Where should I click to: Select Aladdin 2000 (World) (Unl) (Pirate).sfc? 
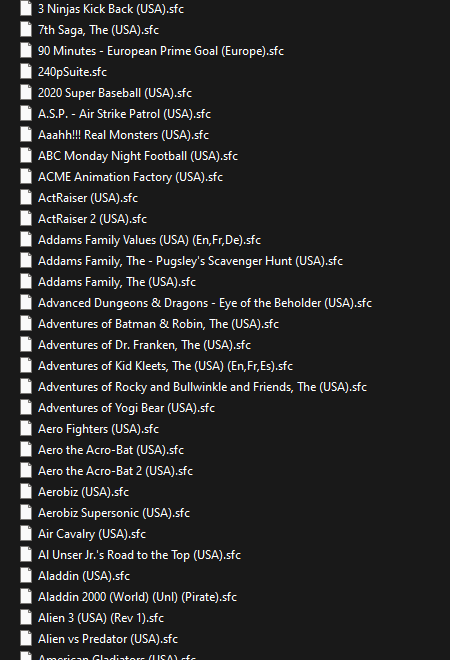[x=138, y=596]
